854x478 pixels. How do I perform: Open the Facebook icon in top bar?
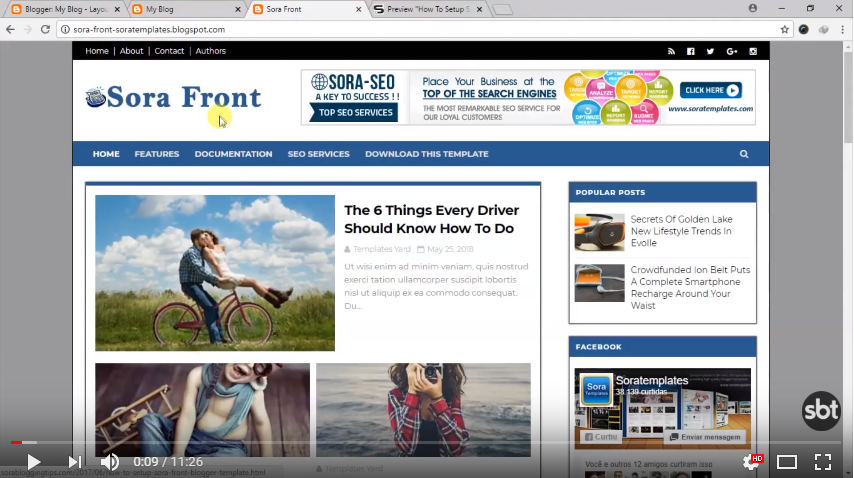691,51
